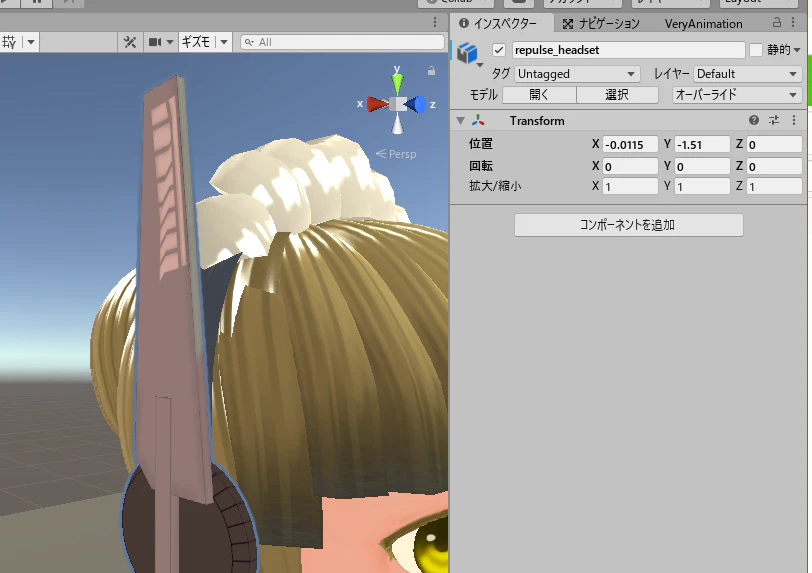Image resolution: width=812 pixels, height=573 pixels.
Task: Open the タグ Untagged dropdown
Action: 577,74
